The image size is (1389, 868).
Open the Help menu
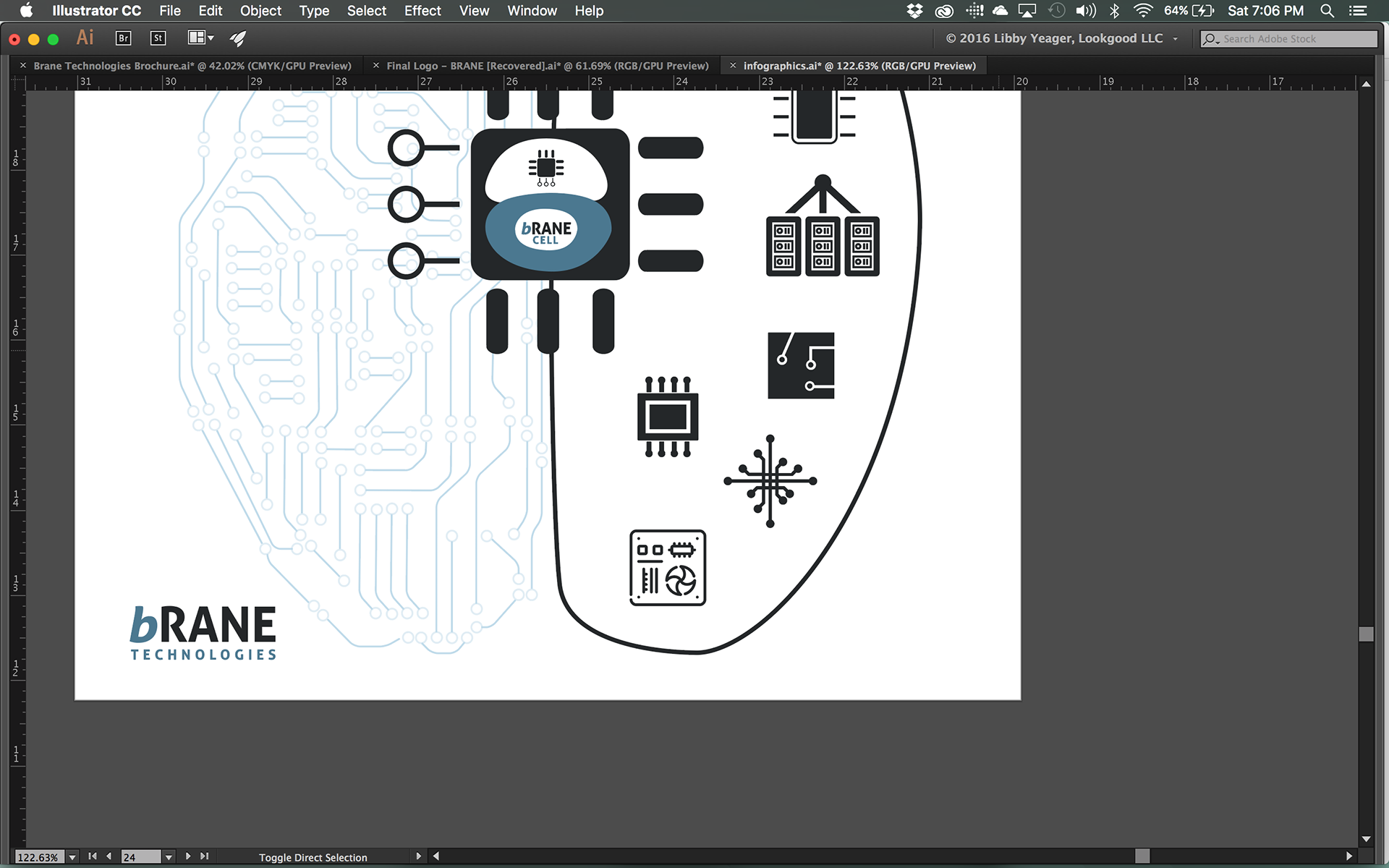click(x=589, y=10)
